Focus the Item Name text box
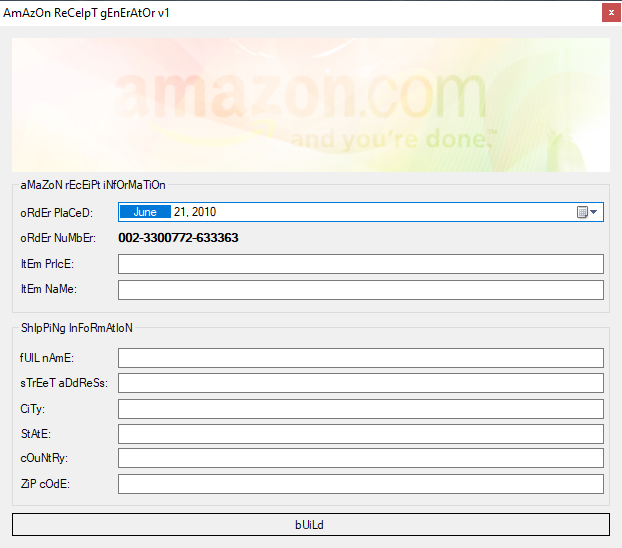 point(360,290)
